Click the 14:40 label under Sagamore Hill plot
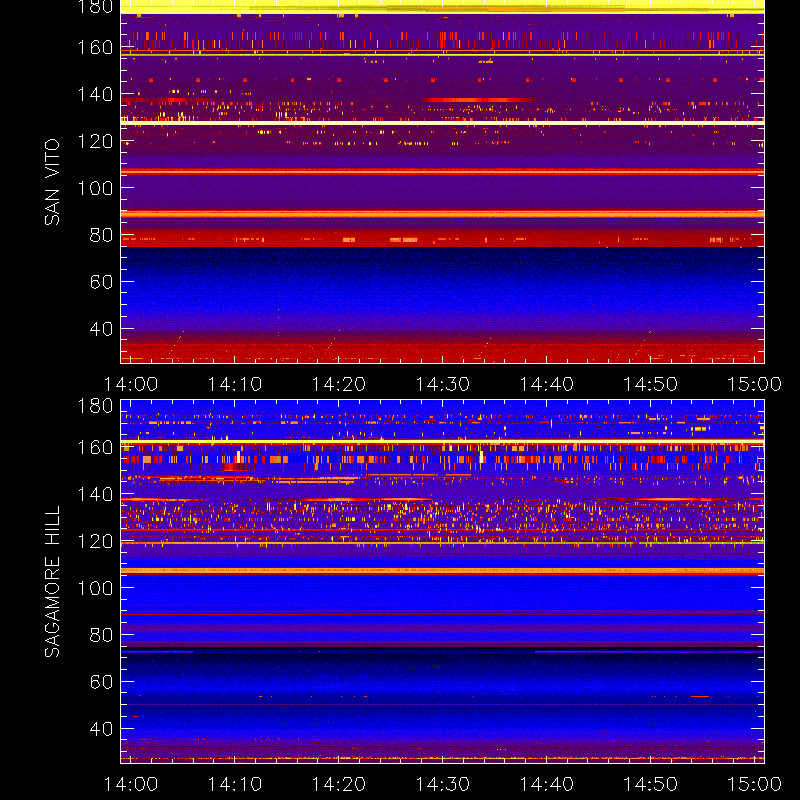Screen dimensions: 800x800 click(x=546, y=784)
